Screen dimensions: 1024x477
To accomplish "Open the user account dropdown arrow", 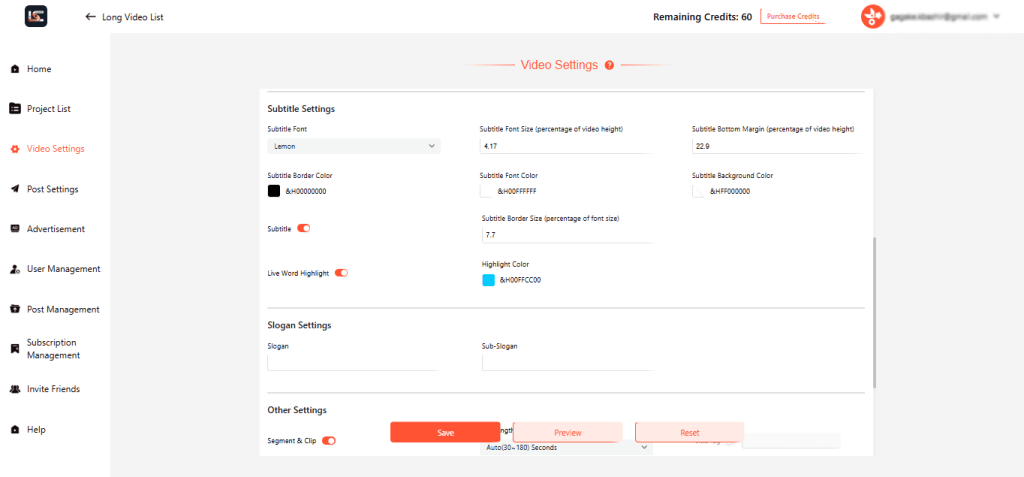I will pyautogui.click(x=996, y=17).
